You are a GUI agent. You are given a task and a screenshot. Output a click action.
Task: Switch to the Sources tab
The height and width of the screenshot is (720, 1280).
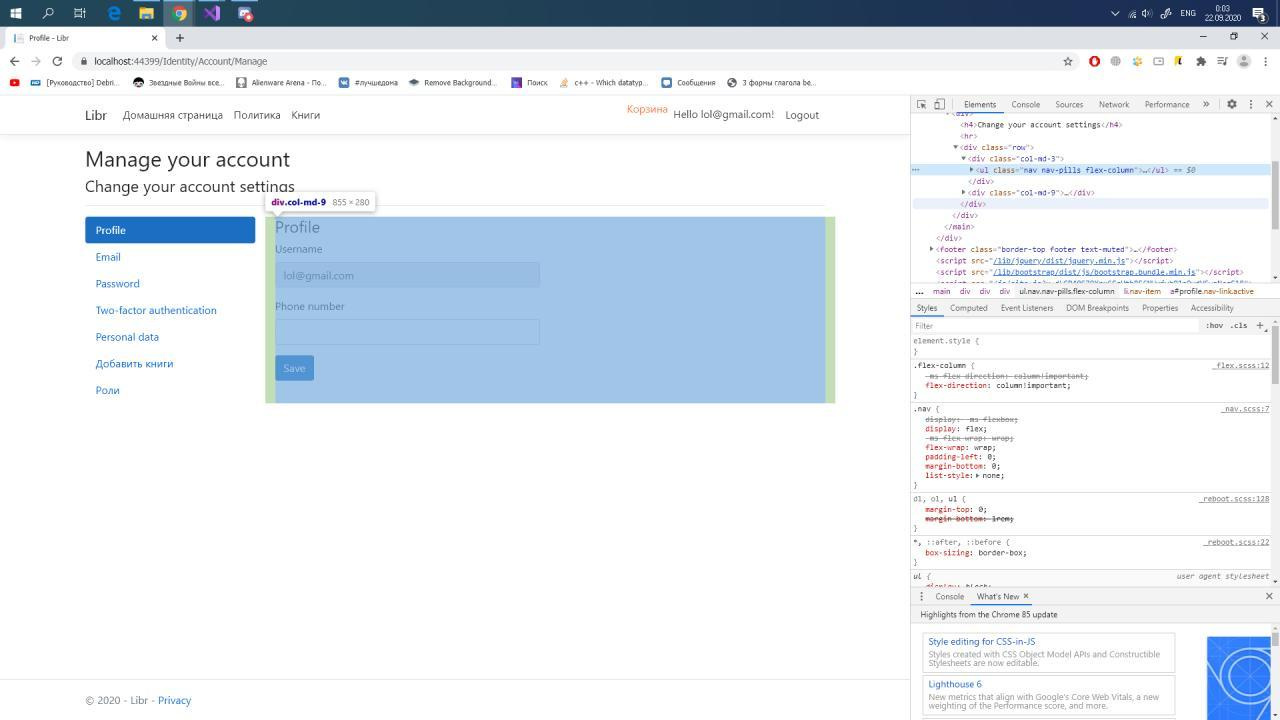(1069, 104)
